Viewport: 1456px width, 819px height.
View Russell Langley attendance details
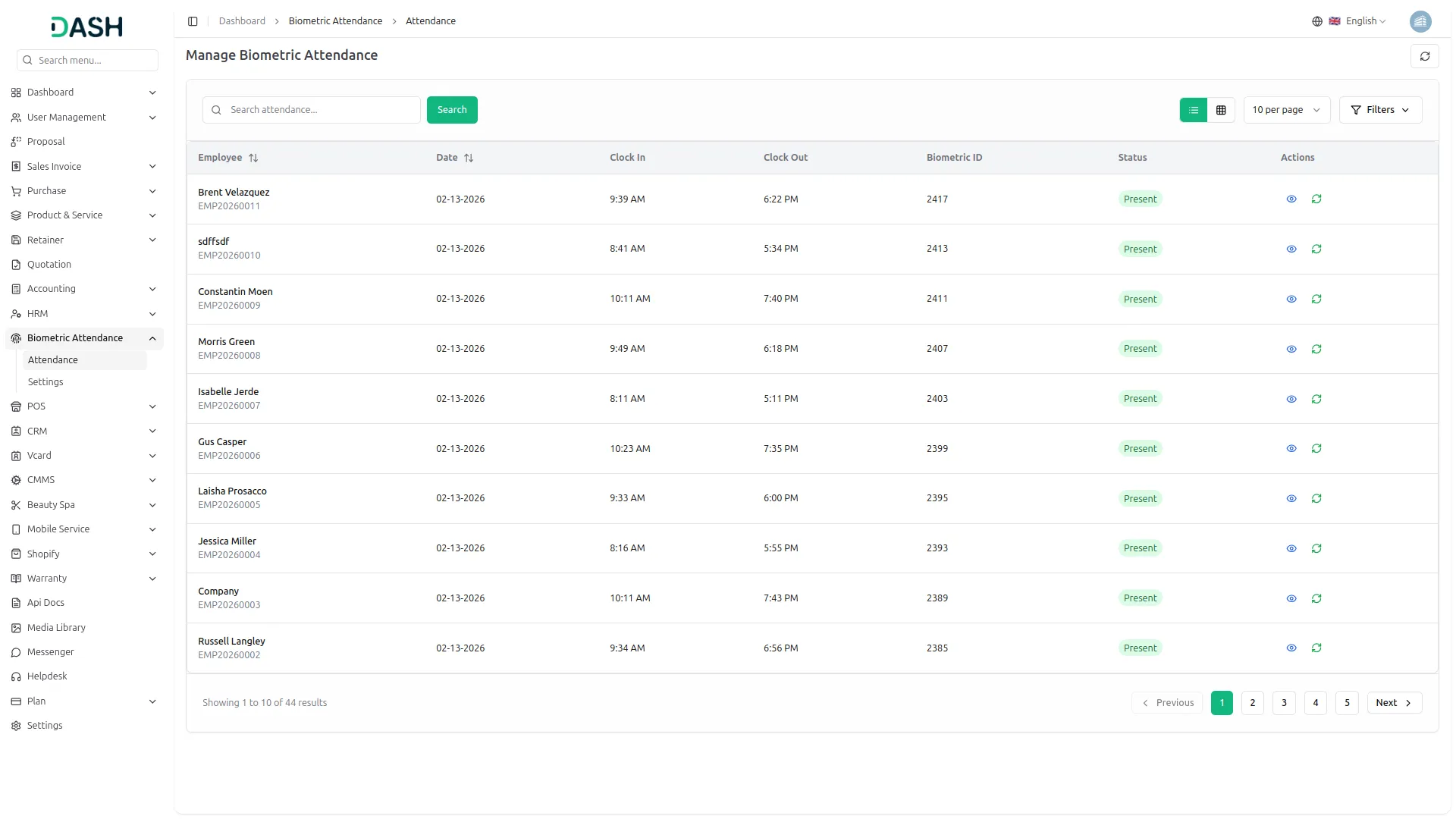click(1291, 648)
